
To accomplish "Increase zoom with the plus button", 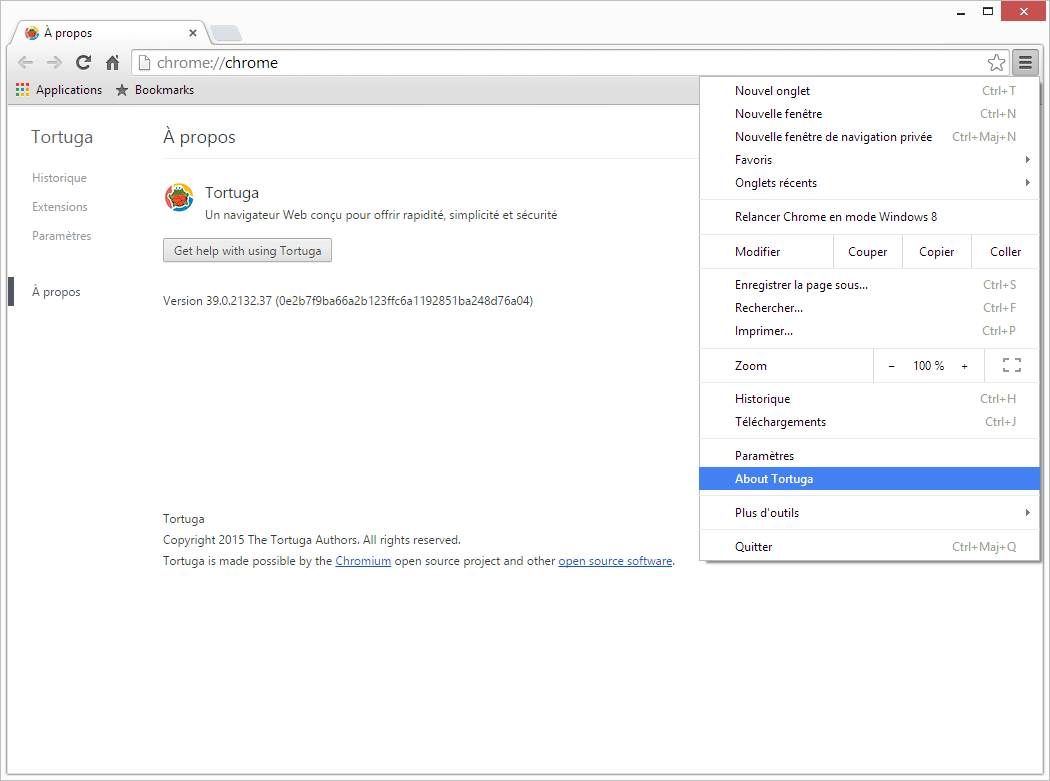I will click(x=964, y=366).
